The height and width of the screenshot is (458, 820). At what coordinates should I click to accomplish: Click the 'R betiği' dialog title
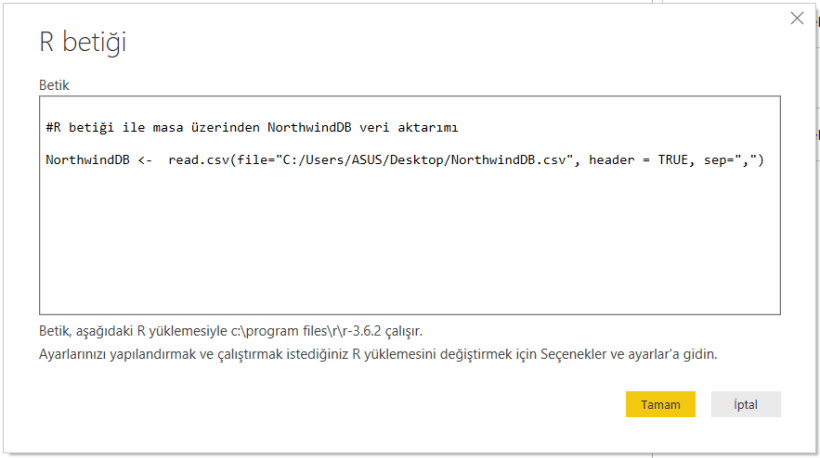83,42
